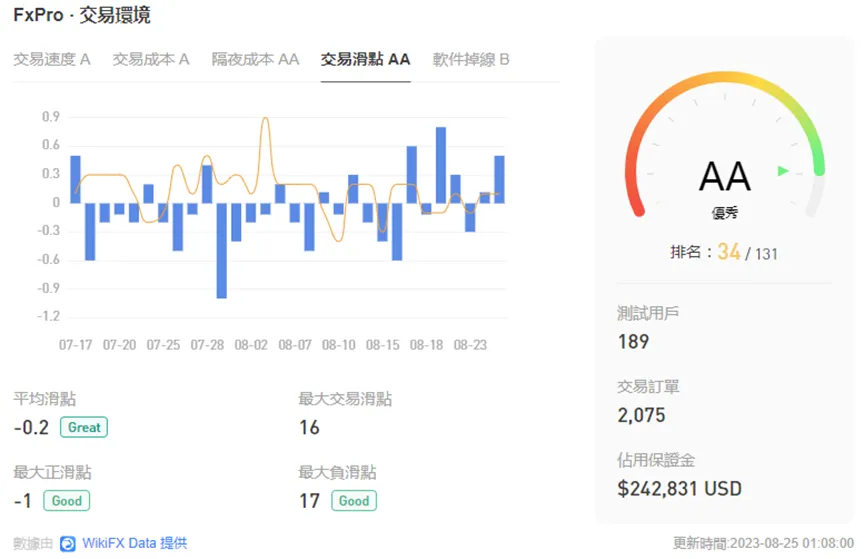This screenshot has width=864, height=559.
Task: Click the 更新時間 timestamp text
Action: point(763,543)
